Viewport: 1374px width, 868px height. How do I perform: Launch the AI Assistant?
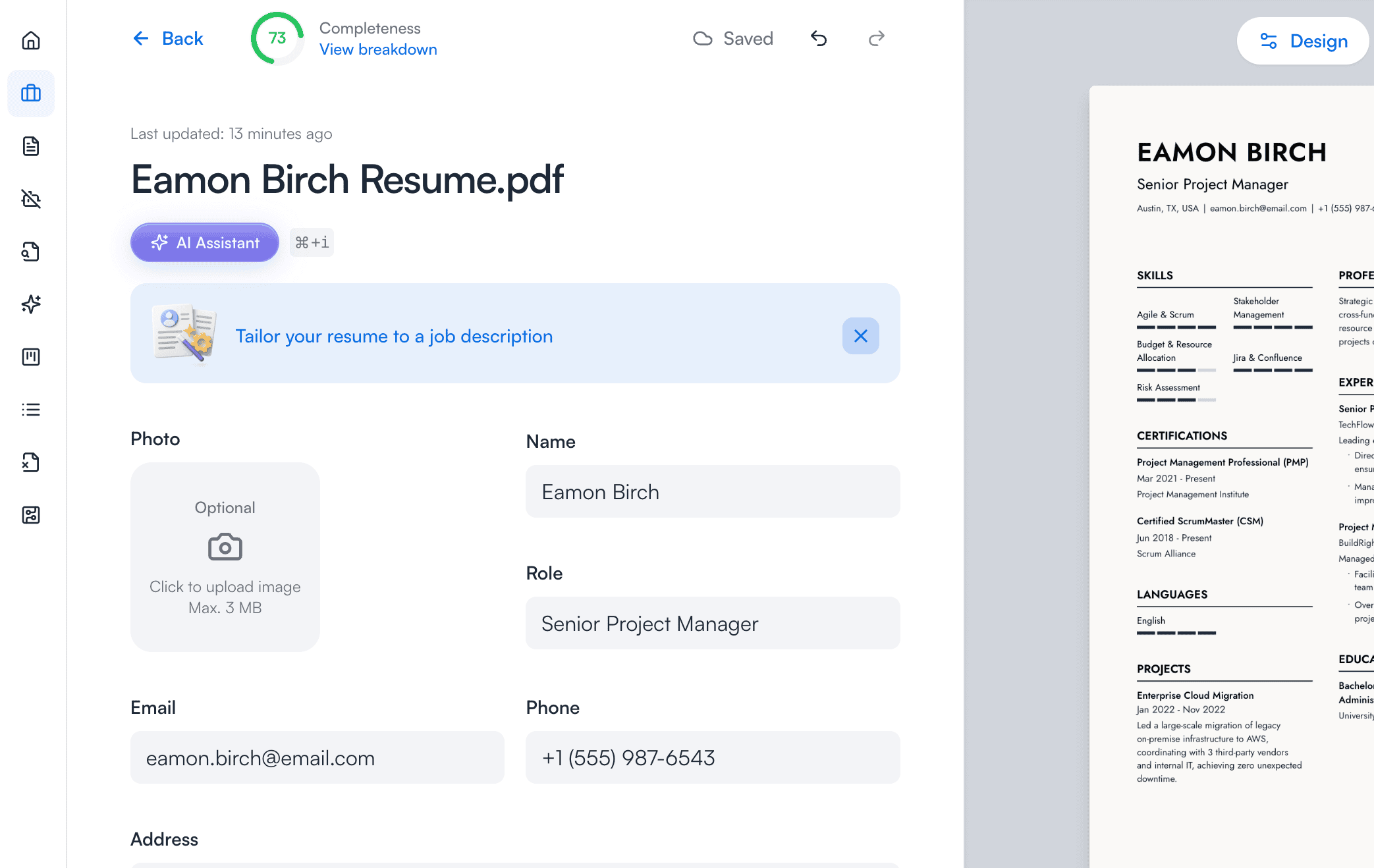pos(205,242)
